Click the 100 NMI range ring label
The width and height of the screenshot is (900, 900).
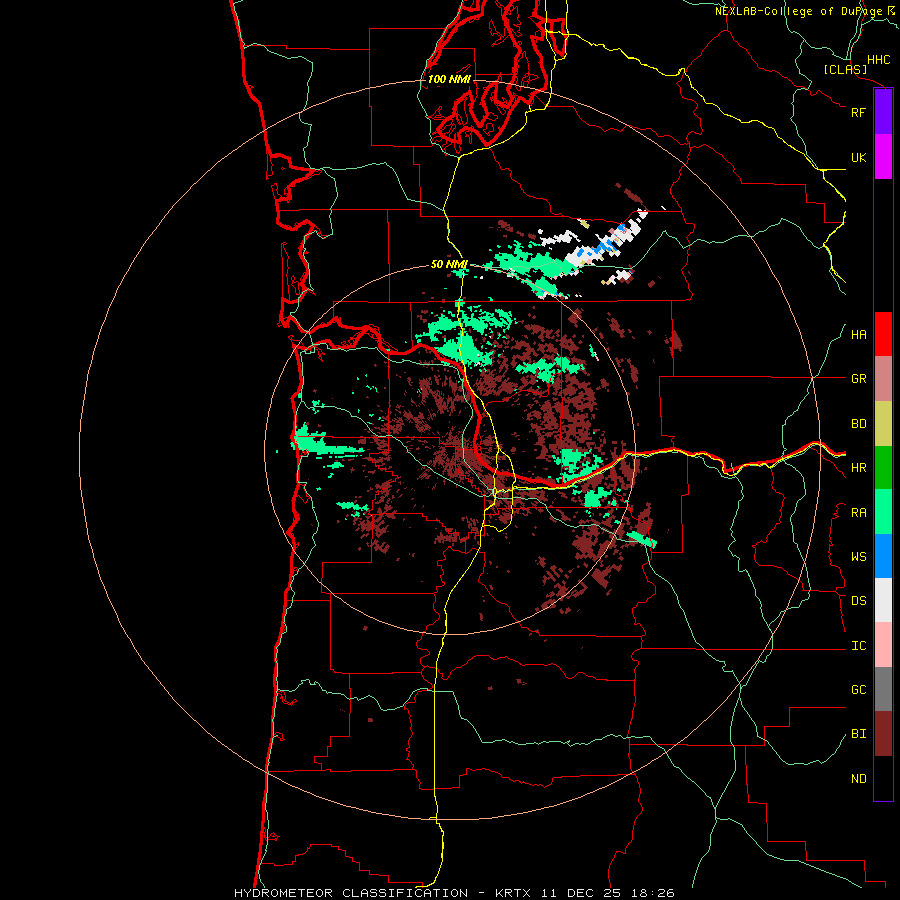click(x=449, y=79)
